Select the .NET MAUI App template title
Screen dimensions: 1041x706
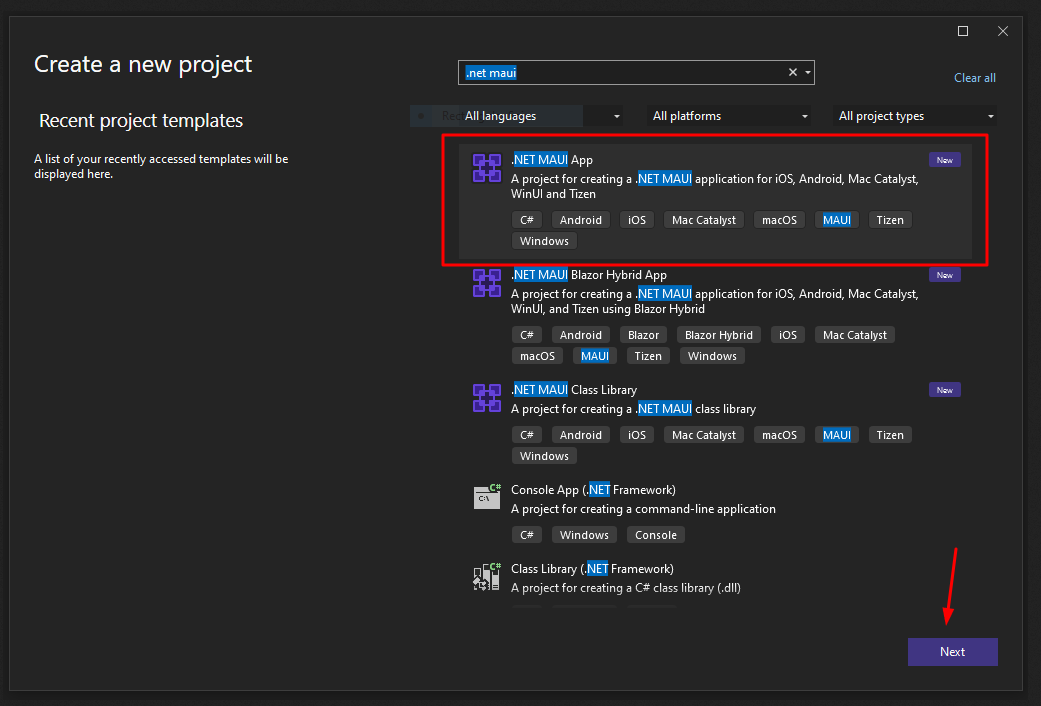[x=552, y=160]
